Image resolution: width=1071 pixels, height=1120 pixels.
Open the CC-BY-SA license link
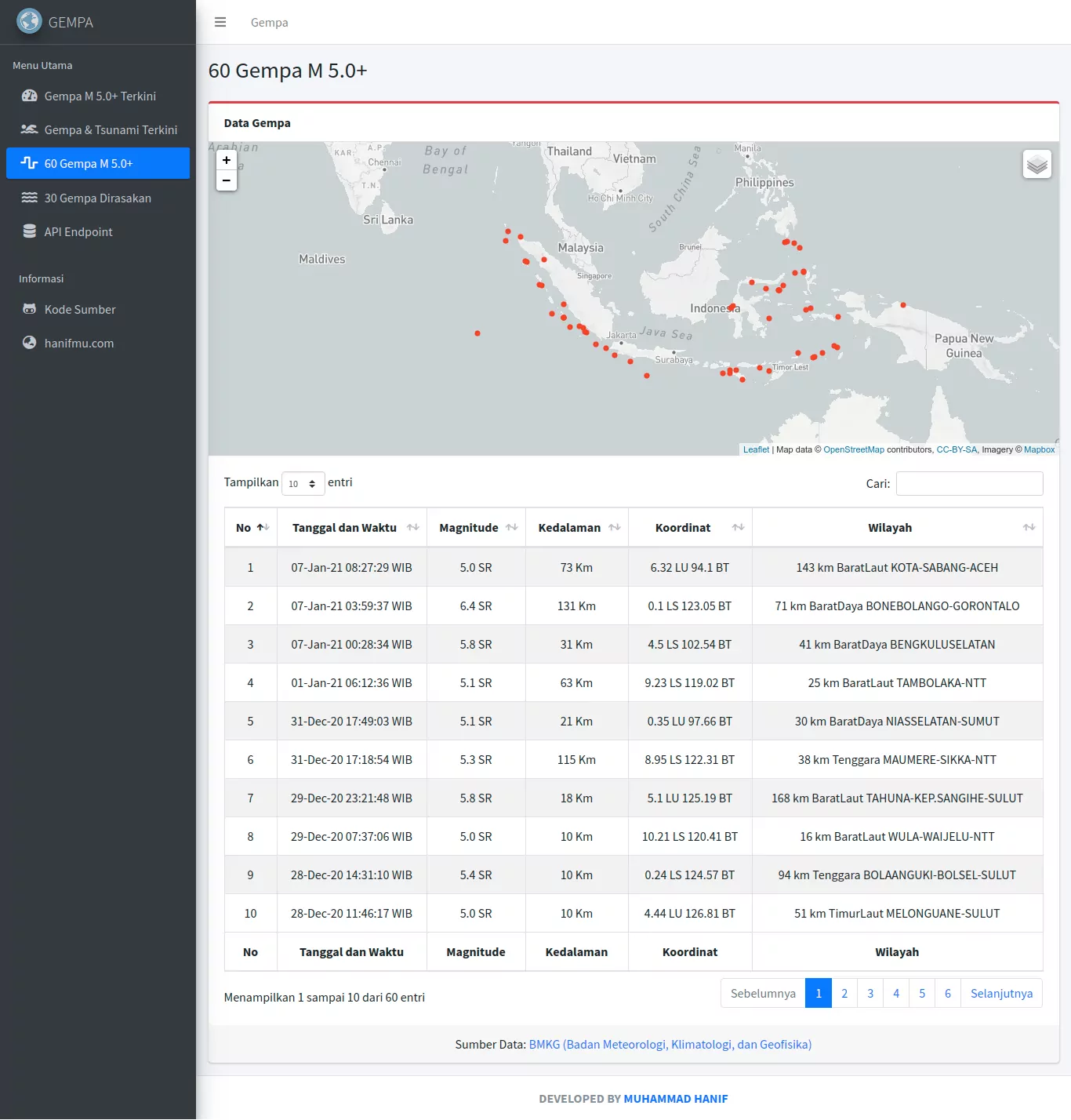click(957, 449)
